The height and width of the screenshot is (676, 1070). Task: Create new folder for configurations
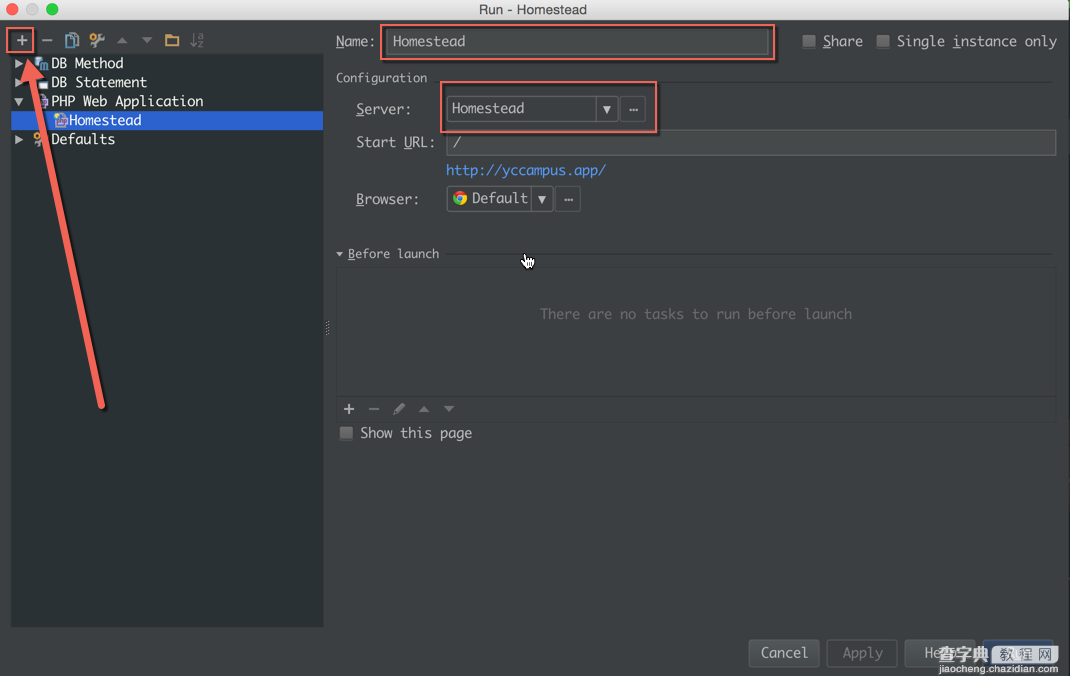pyautogui.click(x=172, y=40)
